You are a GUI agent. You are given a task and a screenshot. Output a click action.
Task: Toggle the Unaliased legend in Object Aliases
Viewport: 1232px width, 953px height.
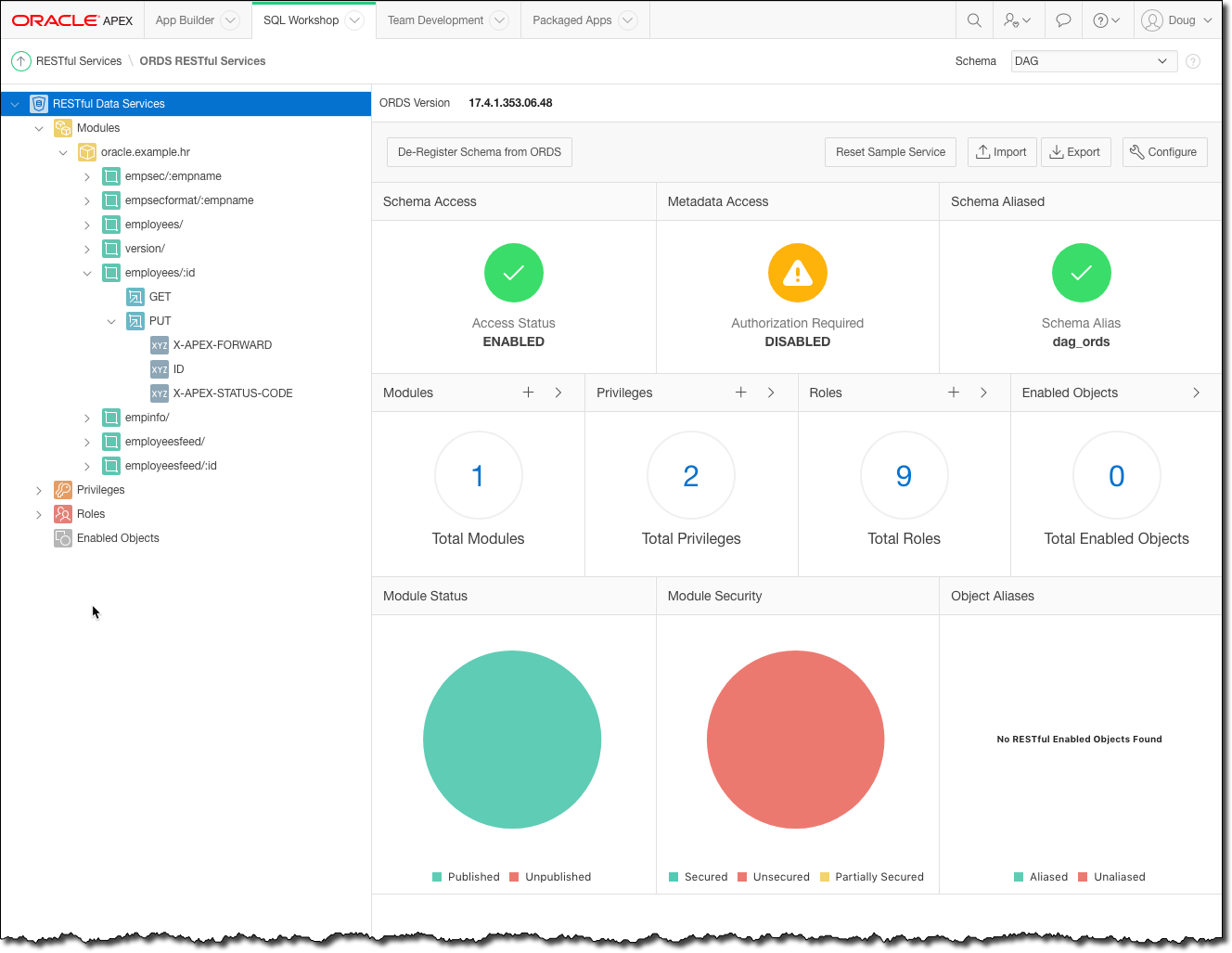[x=1111, y=877]
